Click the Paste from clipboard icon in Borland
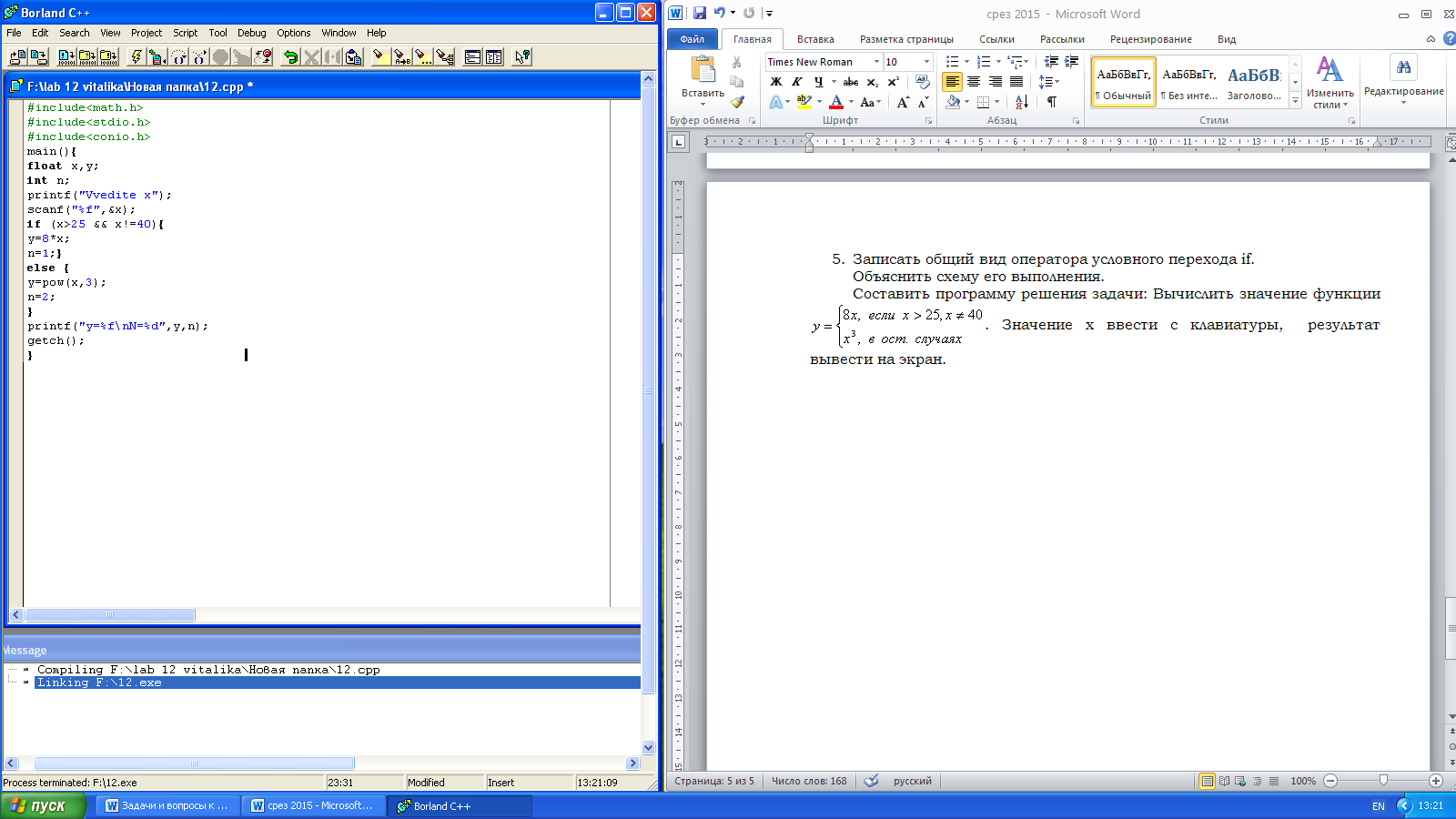The height and width of the screenshot is (819, 1456). pos(354,56)
